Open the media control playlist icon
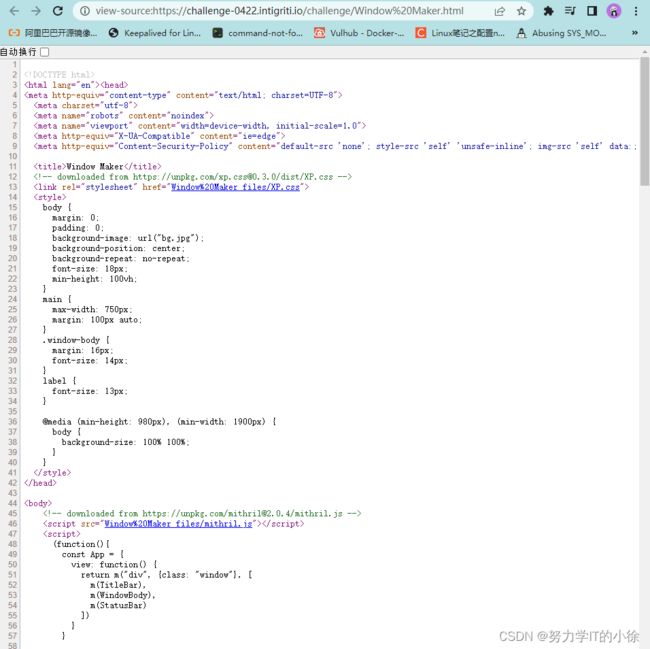 (x=570, y=11)
